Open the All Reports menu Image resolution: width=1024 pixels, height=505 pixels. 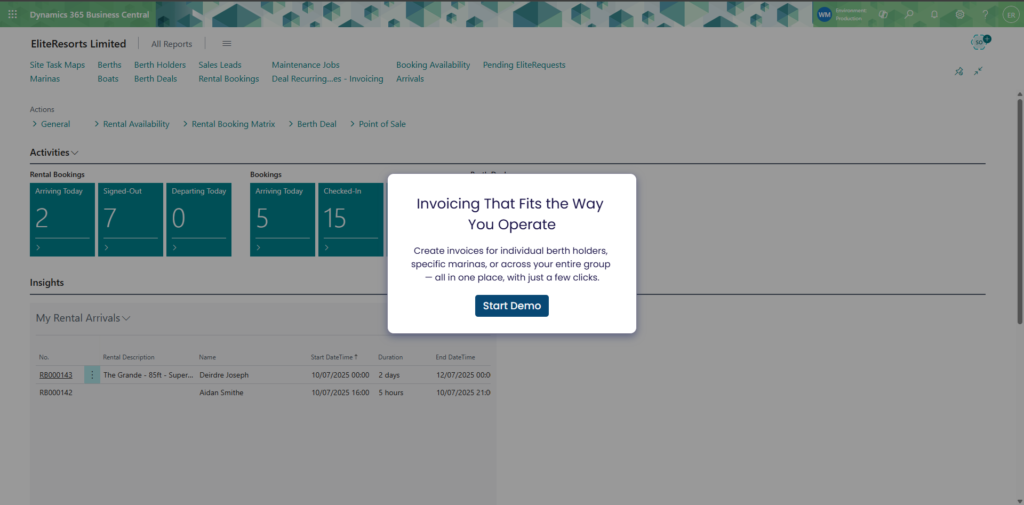172,44
